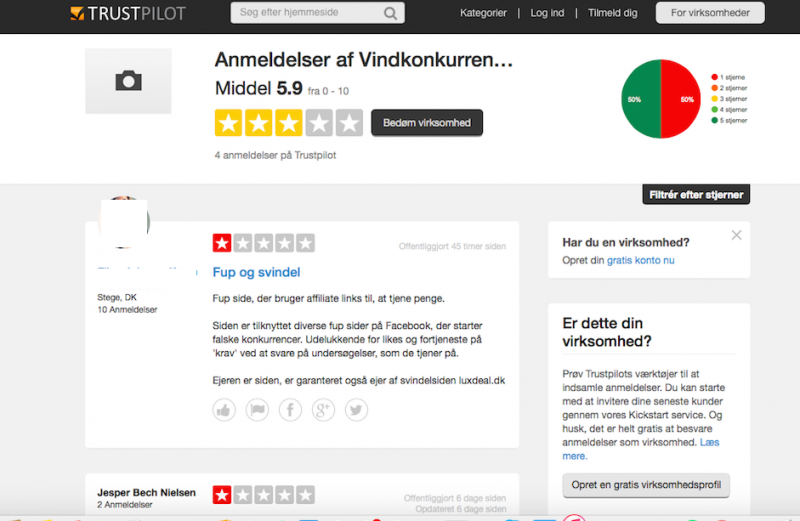Click 'Offentliggjort 6 dage siden' timestamp
Screen dimensions: 800x521
[x=455, y=498]
